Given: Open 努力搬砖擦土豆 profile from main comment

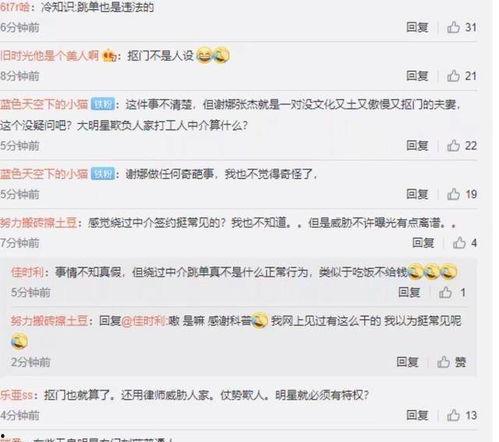Looking at the screenshot, I should [39, 223].
